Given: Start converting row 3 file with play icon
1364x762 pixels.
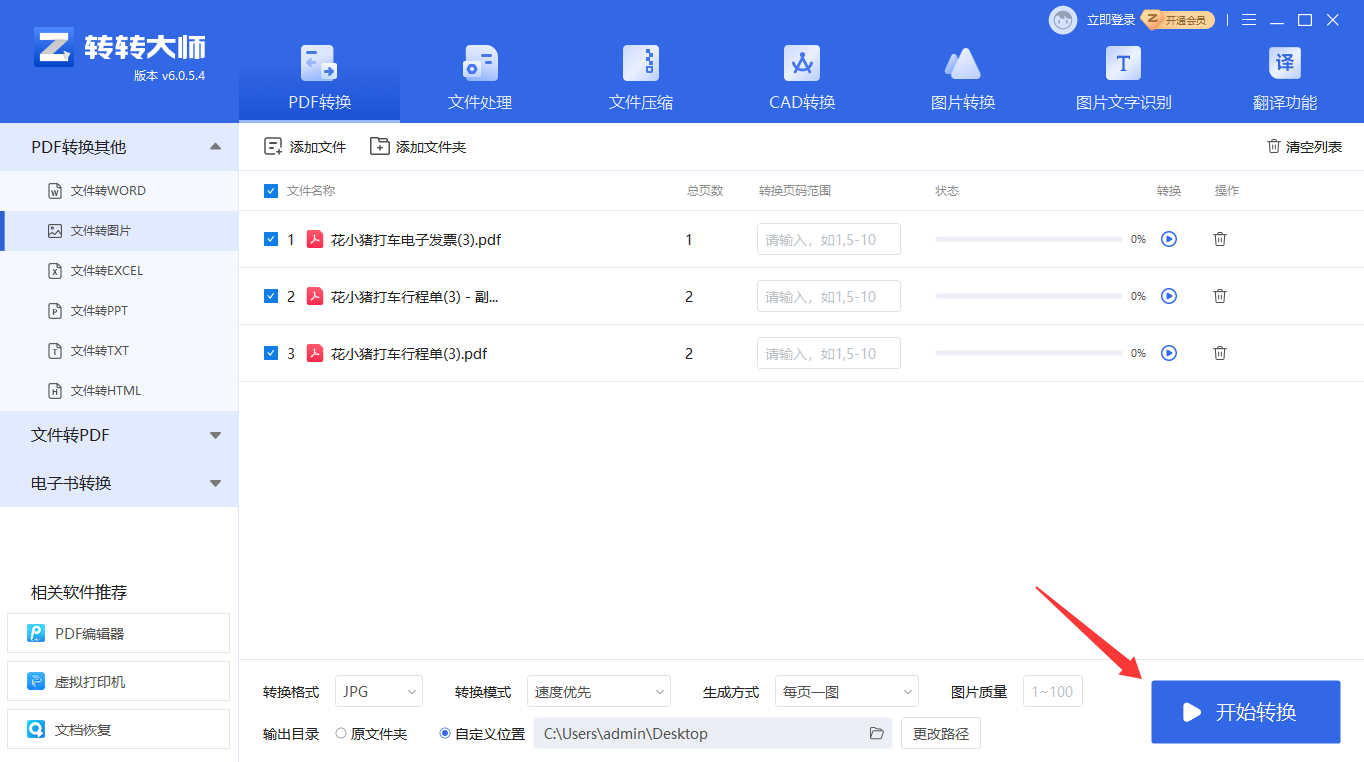Looking at the screenshot, I should pos(1169,353).
